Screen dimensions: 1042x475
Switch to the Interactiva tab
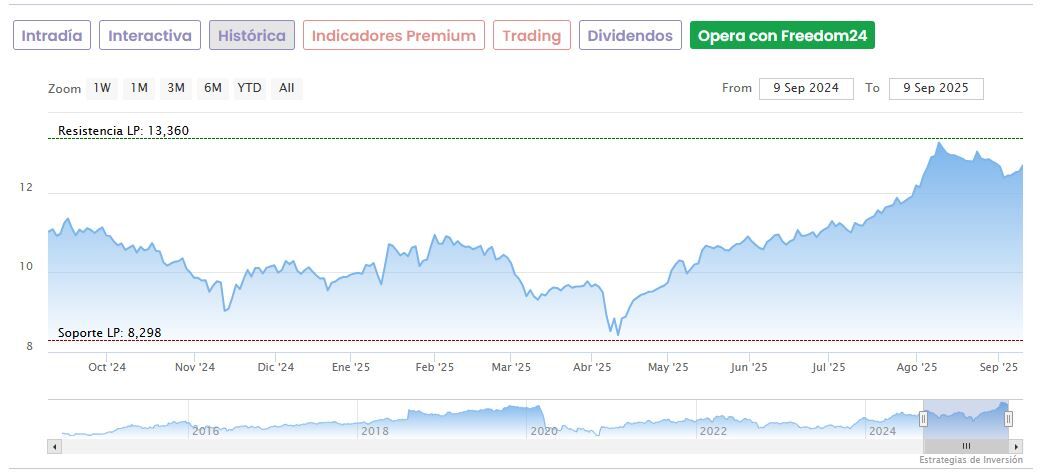pyautogui.click(x=150, y=36)
